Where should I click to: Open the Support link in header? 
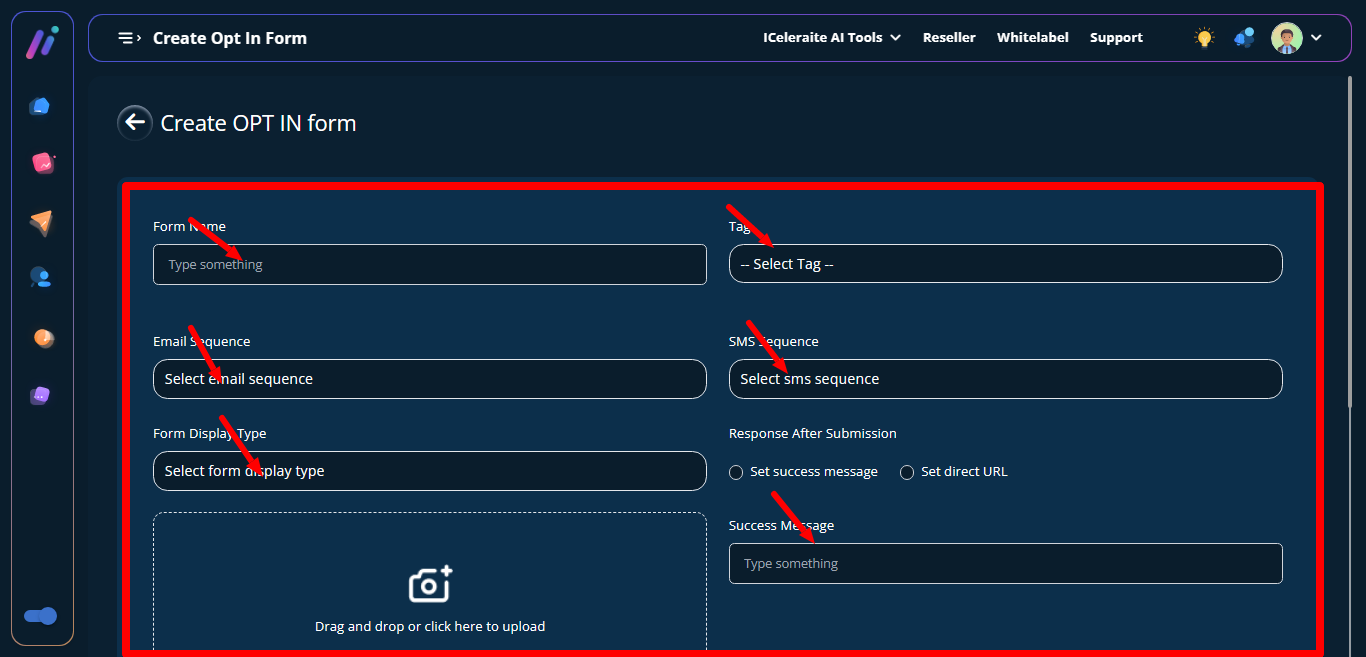click(x=1116, y=38)
